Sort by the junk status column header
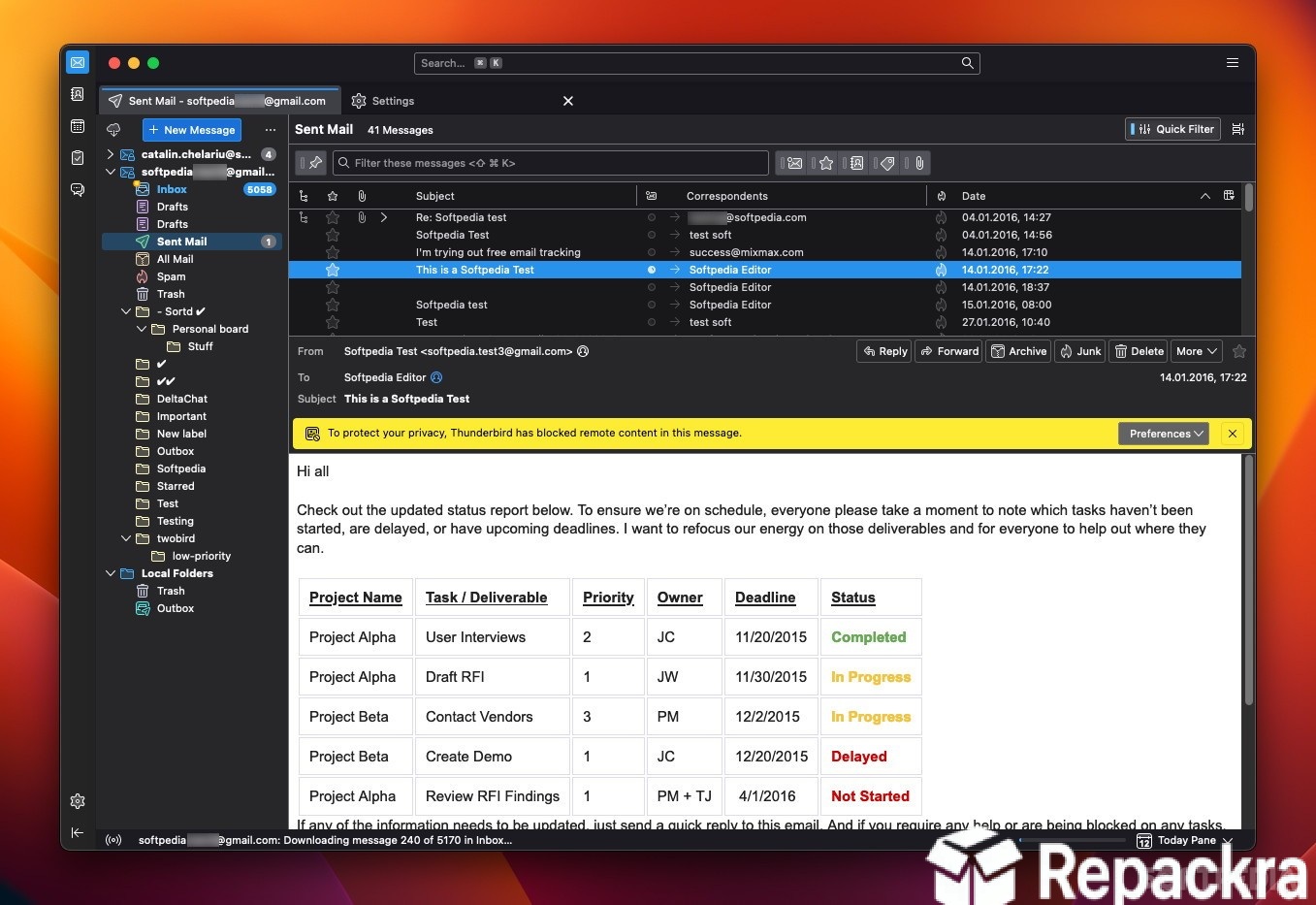Screen dimensions: 1316x905 [941, 196]
